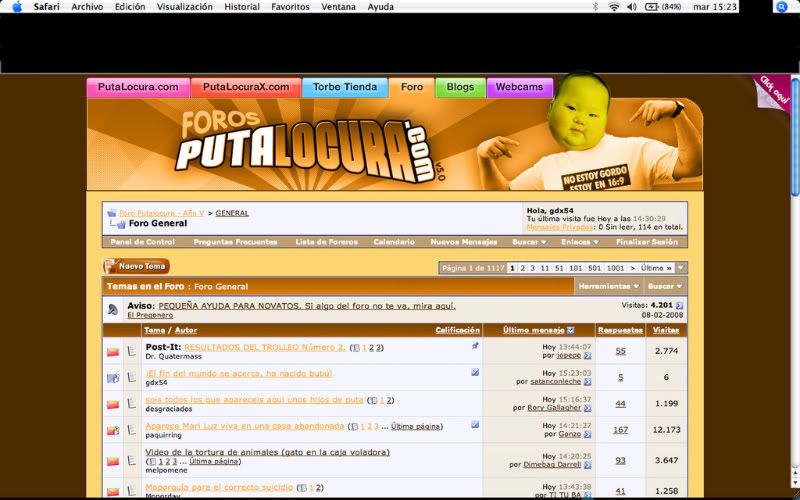The image size is (800, 500).
Task: Jump to page 1001 of forum
Action: pos(615,268)
